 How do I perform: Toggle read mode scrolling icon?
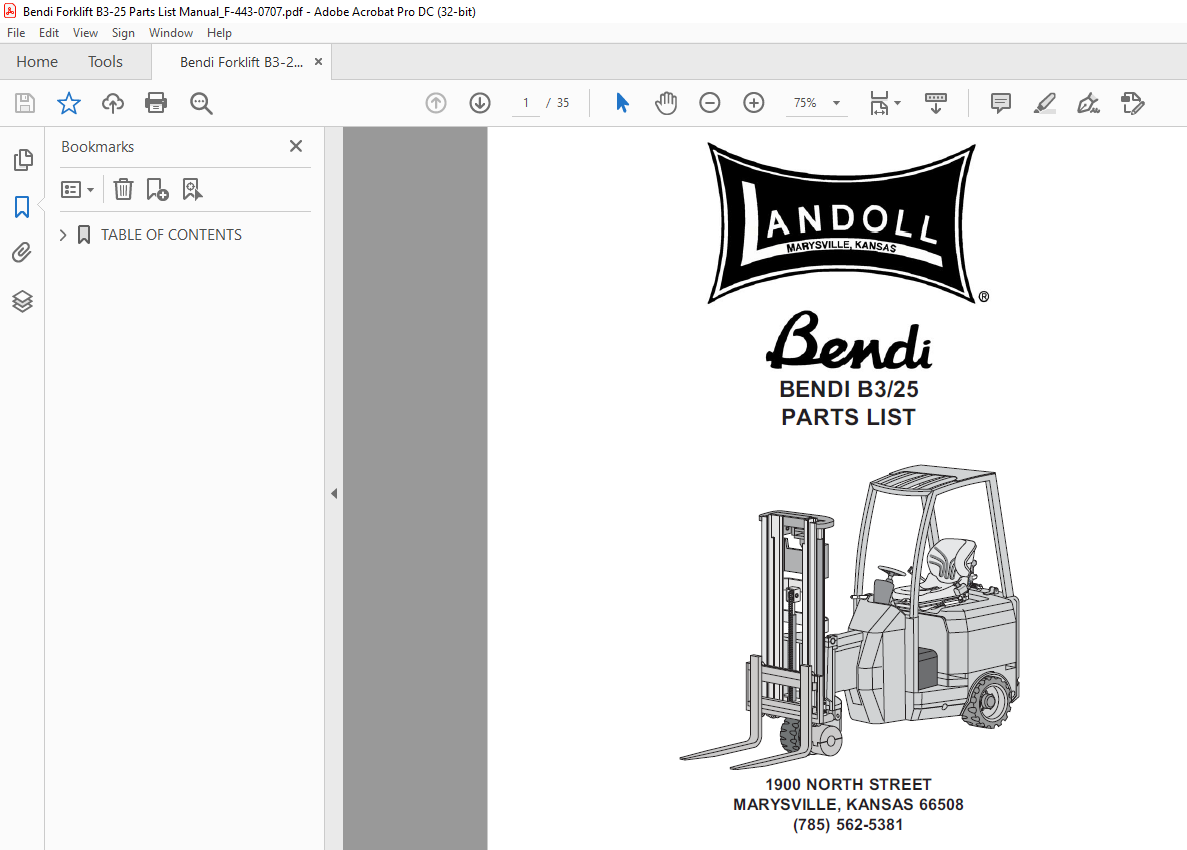click(936, 103)
